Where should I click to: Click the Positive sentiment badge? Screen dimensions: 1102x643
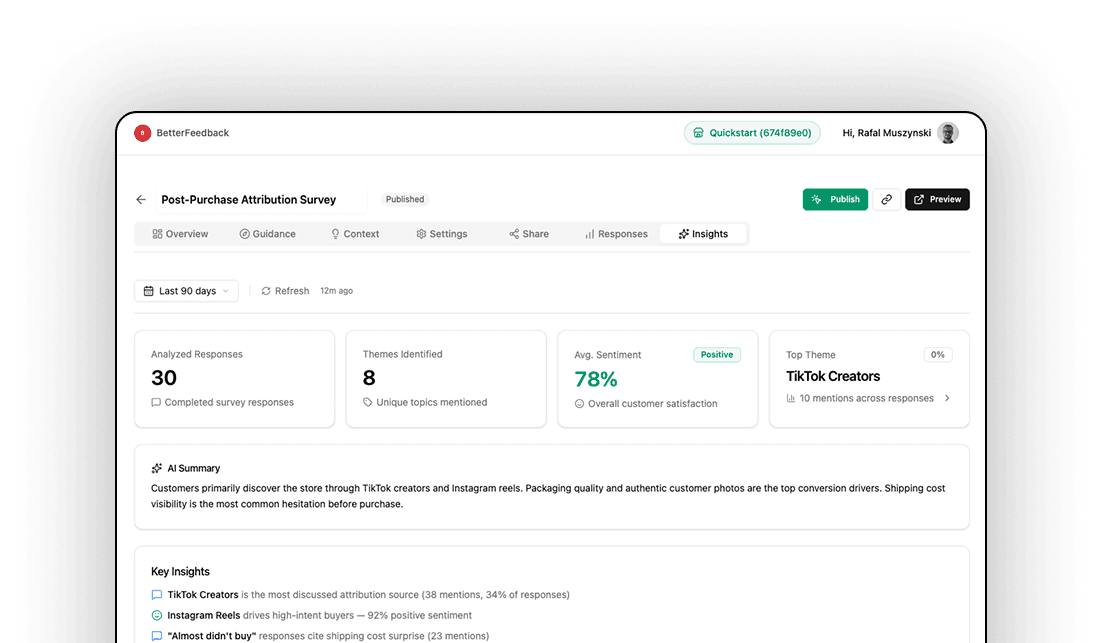[717, 355]
